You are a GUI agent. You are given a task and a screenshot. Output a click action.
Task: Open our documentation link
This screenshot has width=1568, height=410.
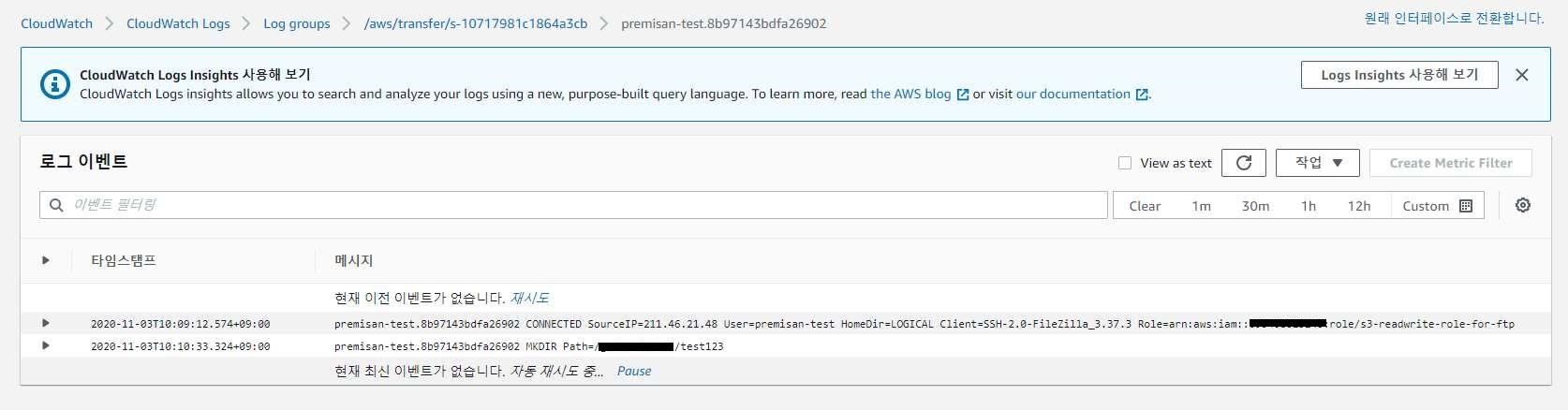(x=1073, y=94)
